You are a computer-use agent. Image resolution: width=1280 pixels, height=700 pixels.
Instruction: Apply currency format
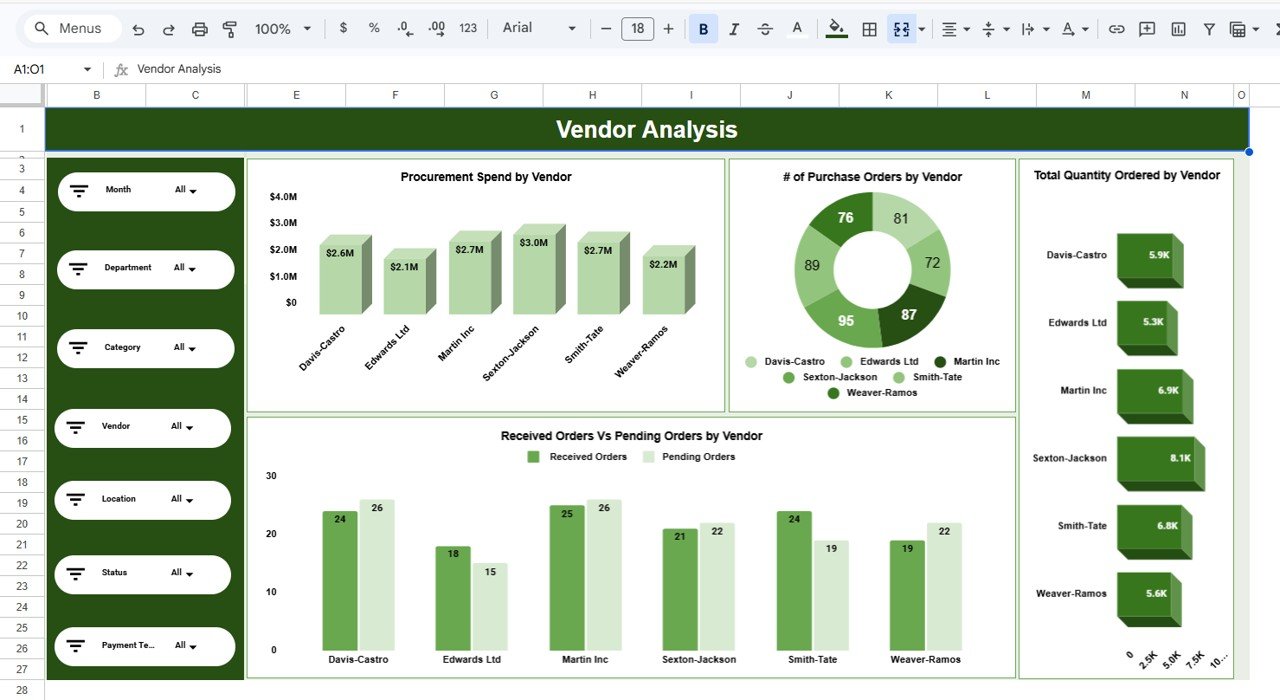click(343, 28)
